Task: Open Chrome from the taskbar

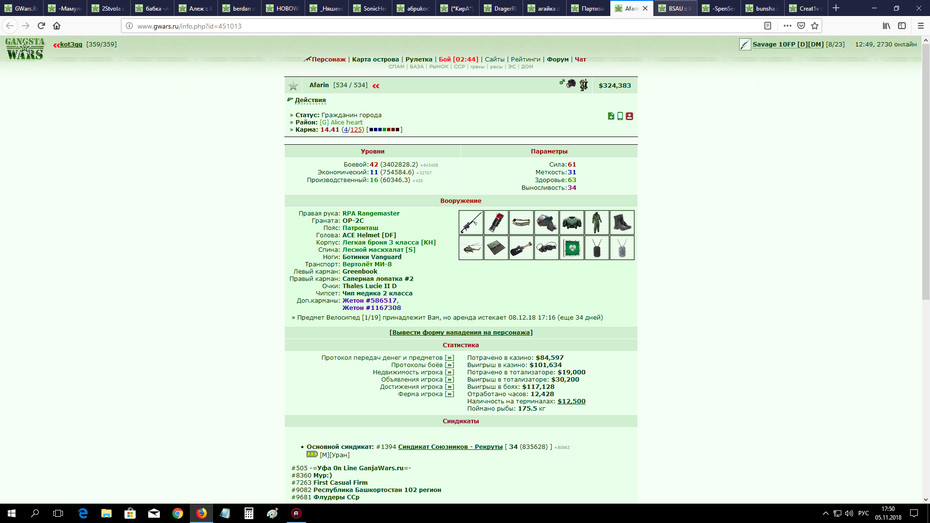Action: [x=177, y=514]
